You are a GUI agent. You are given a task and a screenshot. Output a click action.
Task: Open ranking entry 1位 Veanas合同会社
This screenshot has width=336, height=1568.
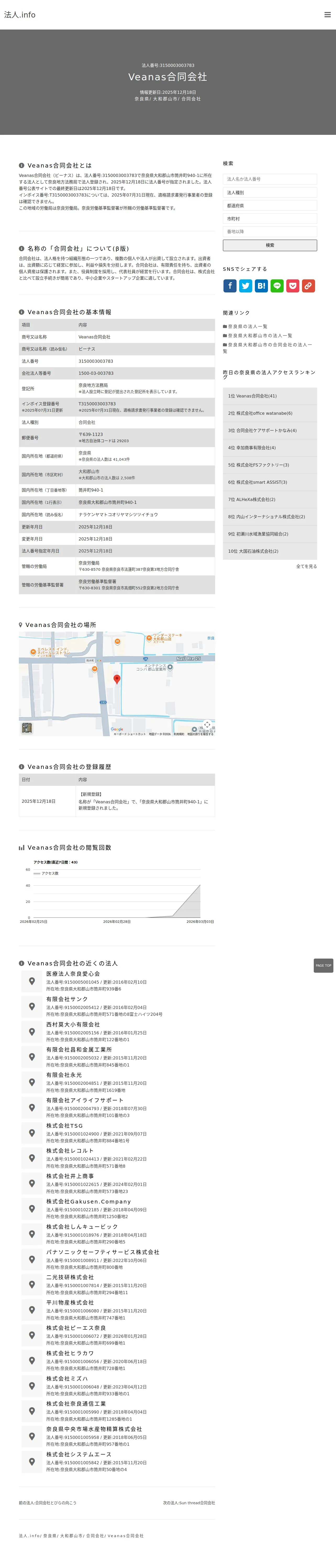pyautogui.click(x=270, y=396)
